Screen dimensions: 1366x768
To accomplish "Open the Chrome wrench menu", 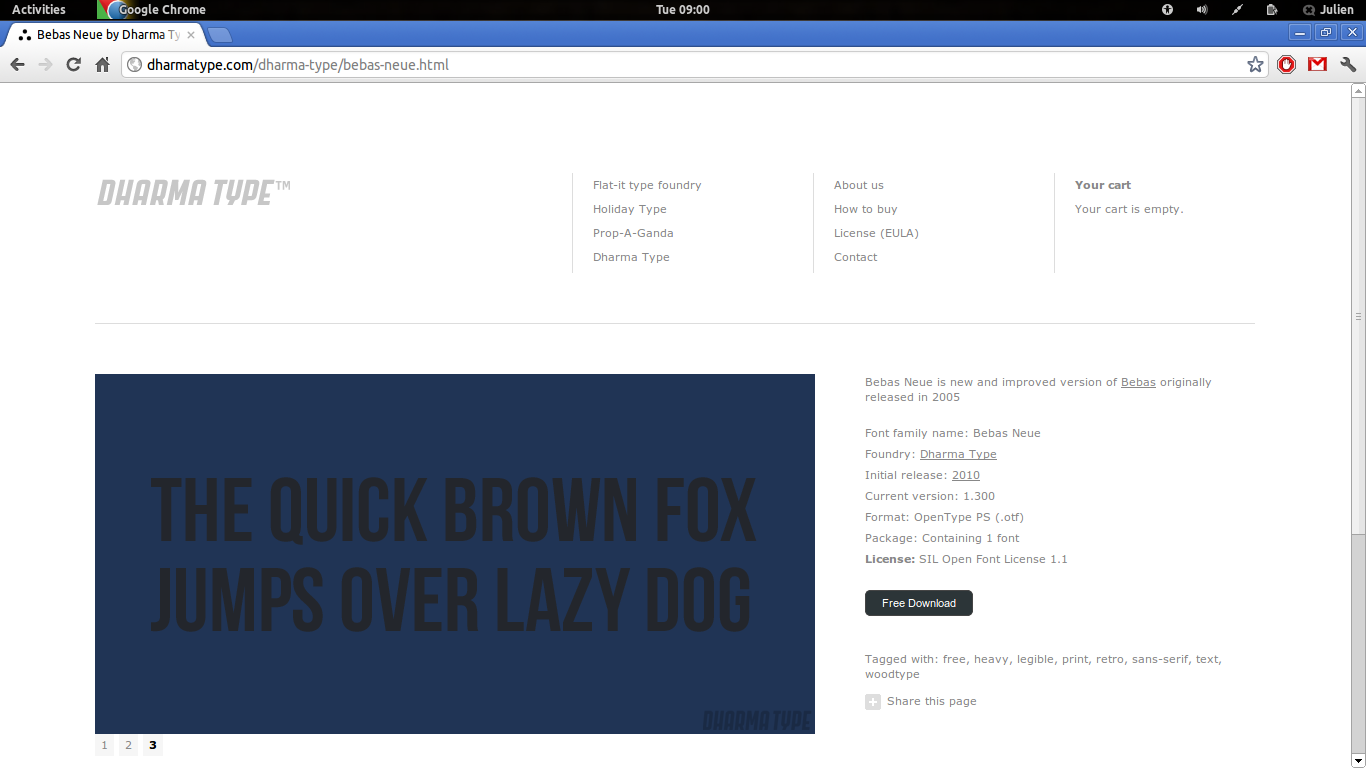I will tap(1348, 65).
